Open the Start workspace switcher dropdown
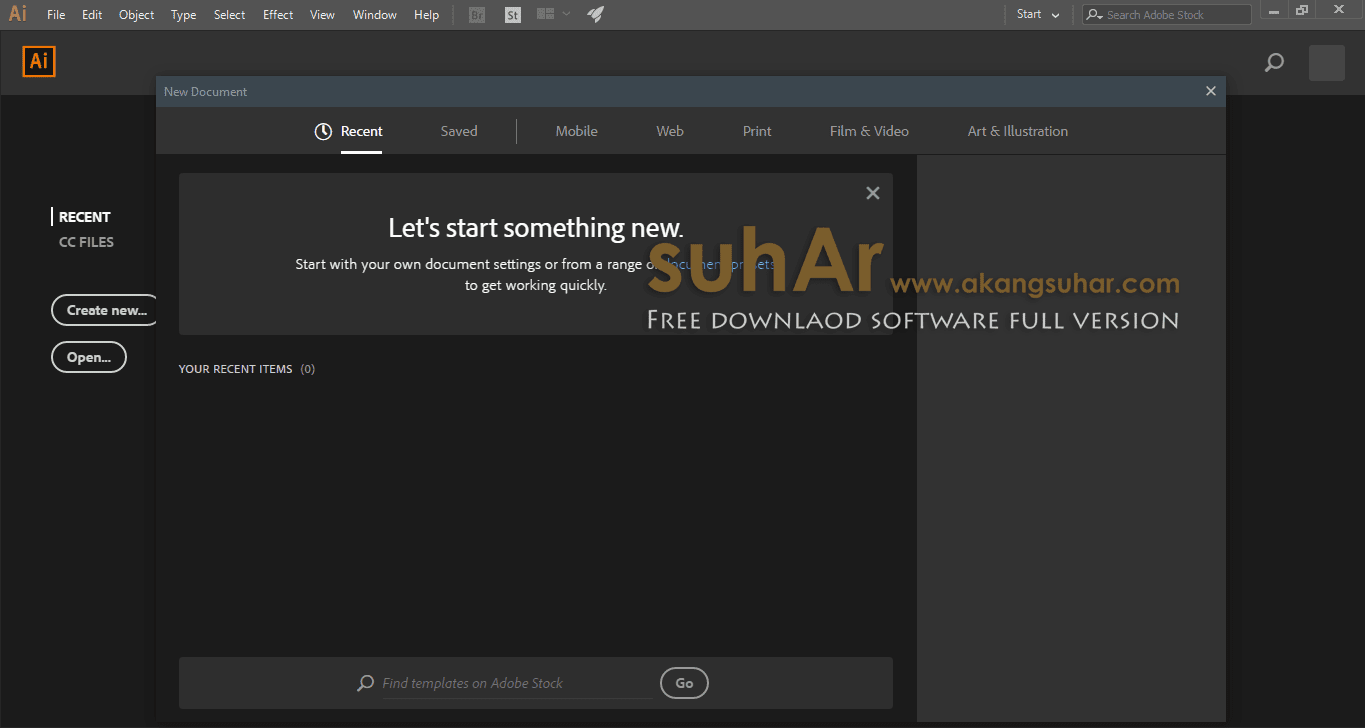 coord(1038,14)
